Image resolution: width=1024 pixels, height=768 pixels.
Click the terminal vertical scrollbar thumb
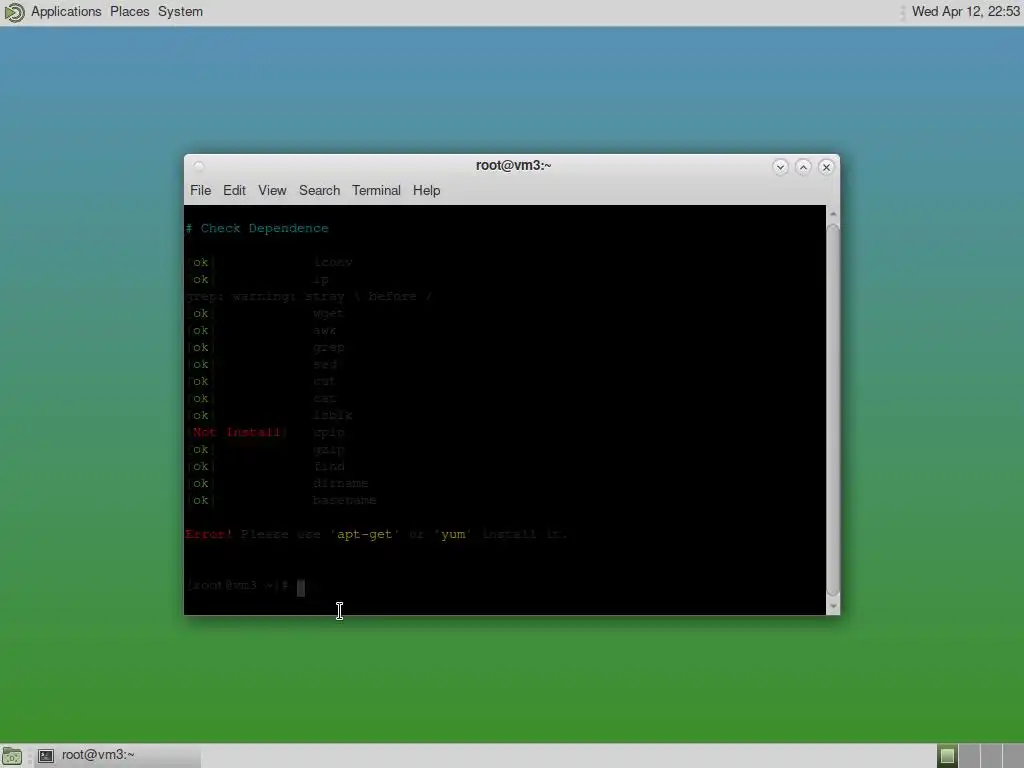coord(833,409)
